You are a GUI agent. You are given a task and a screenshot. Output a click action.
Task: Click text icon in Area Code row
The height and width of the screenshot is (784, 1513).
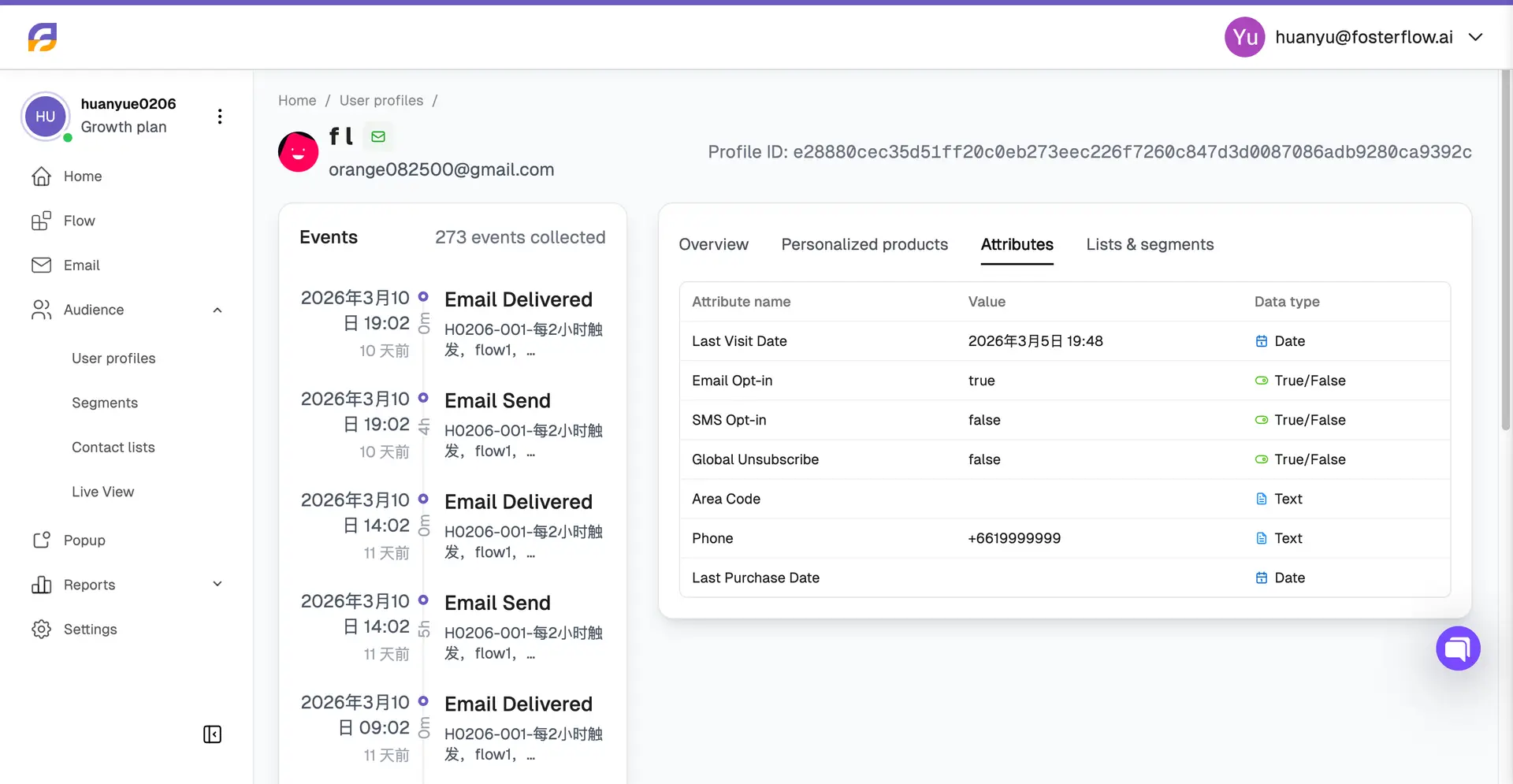1262,499
